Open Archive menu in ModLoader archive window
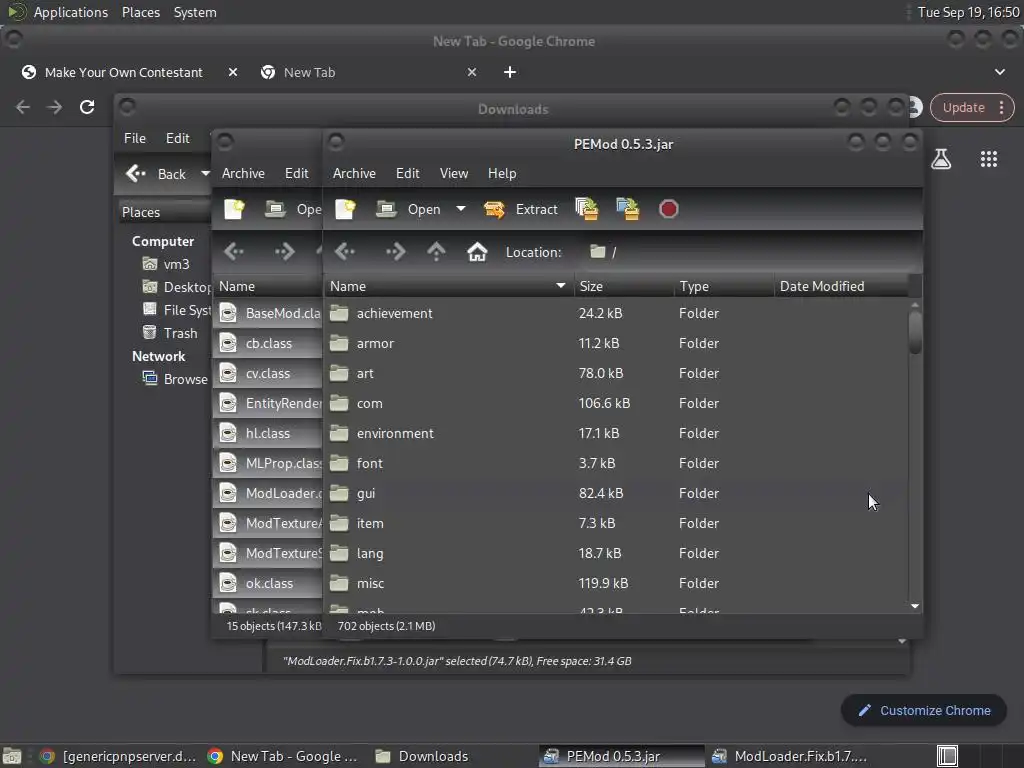 click(x=243, y=173)
